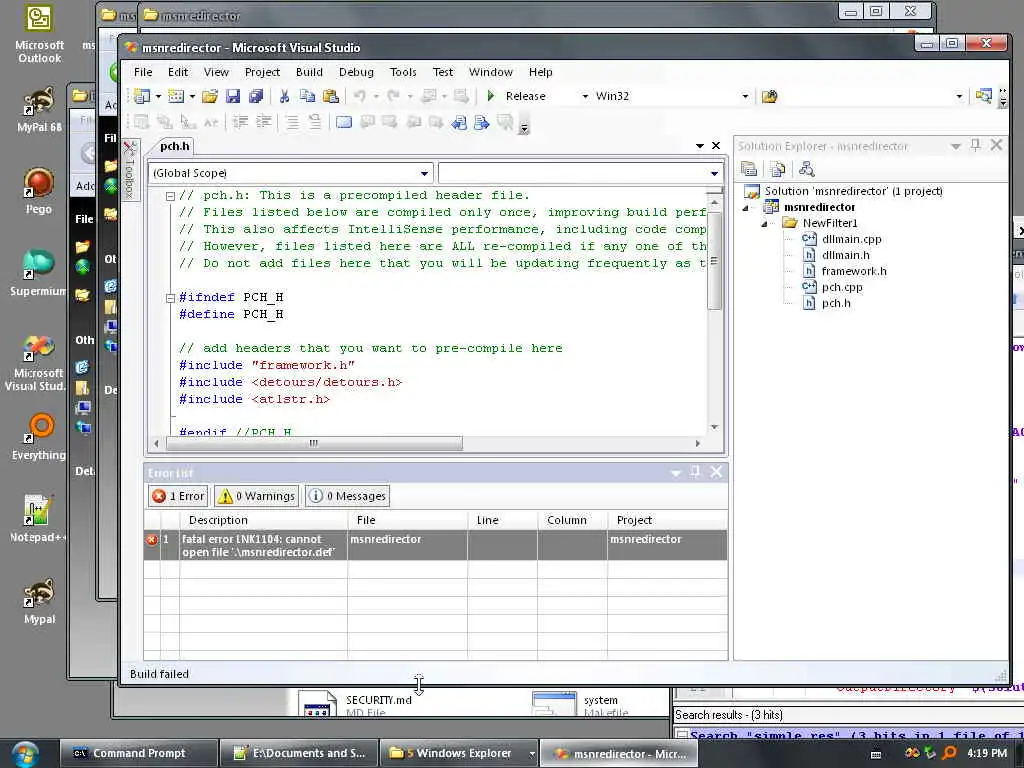Image resolution: width=1024 pixels, height=768 pixels.
Task: Open the Tools menu
Action: (403, 72)
